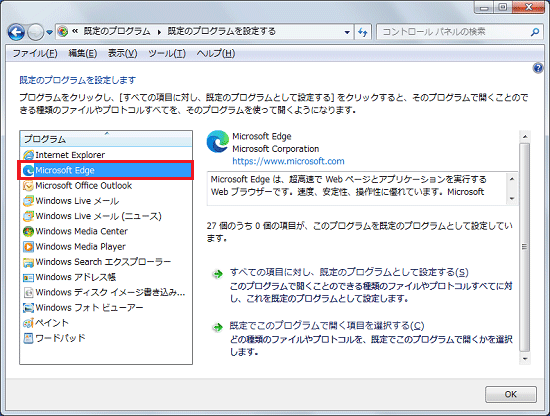Open the ファイル(F) menu
Image resolution: width=550 pixels, height=416 pixels.
pos(35,53)
